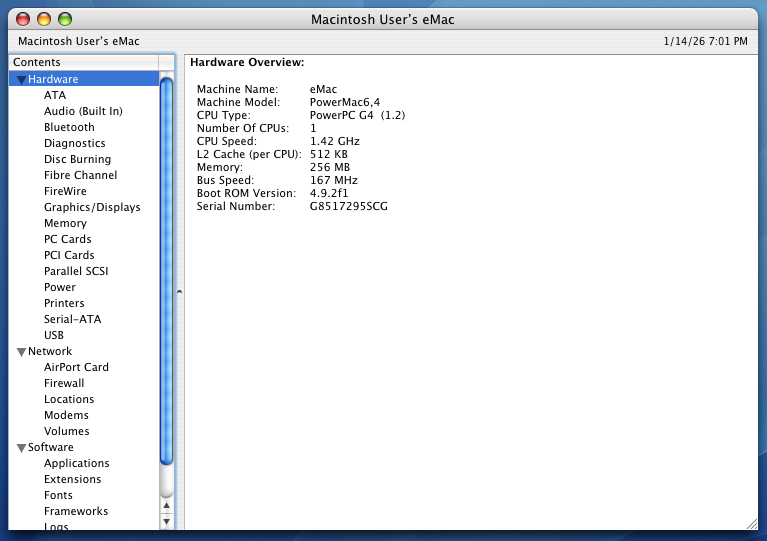Image resolution: width=767 pixels, height=541 pixels.
Task: Select Memory in the Hardware list
Action: tap(65, 223)
